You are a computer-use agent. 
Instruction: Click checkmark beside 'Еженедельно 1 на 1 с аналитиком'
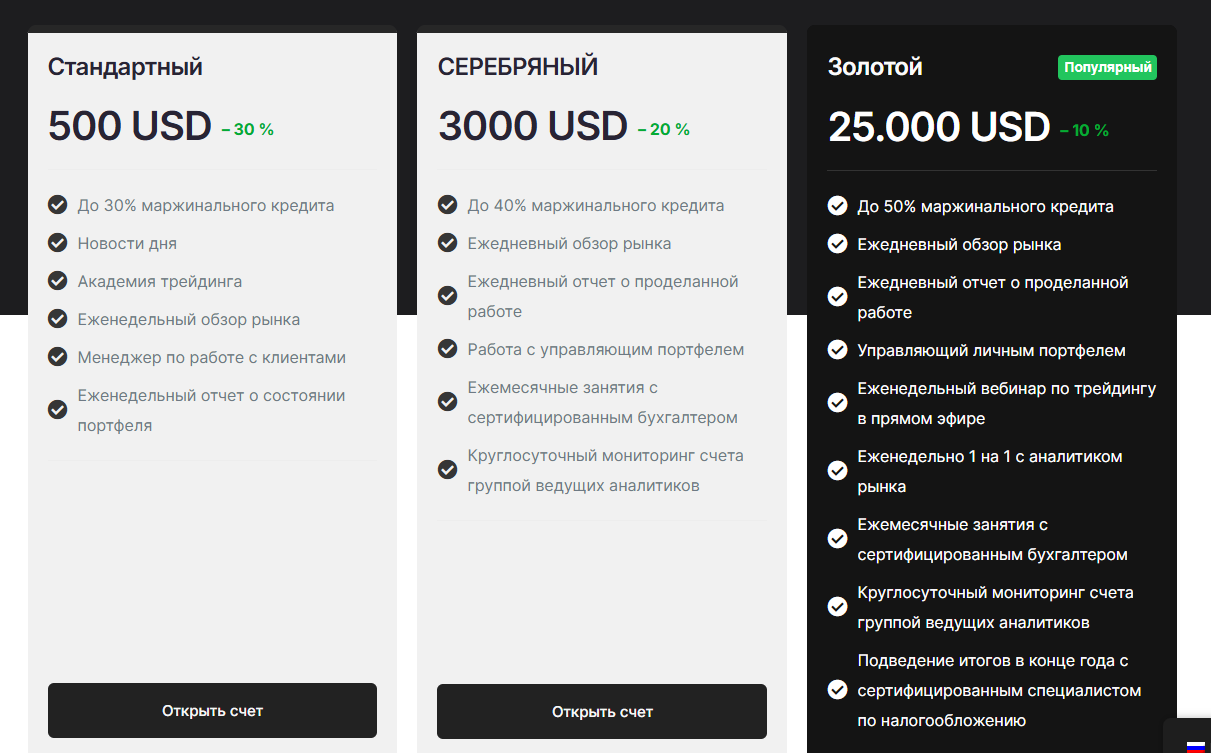click(x=838, y=471)
